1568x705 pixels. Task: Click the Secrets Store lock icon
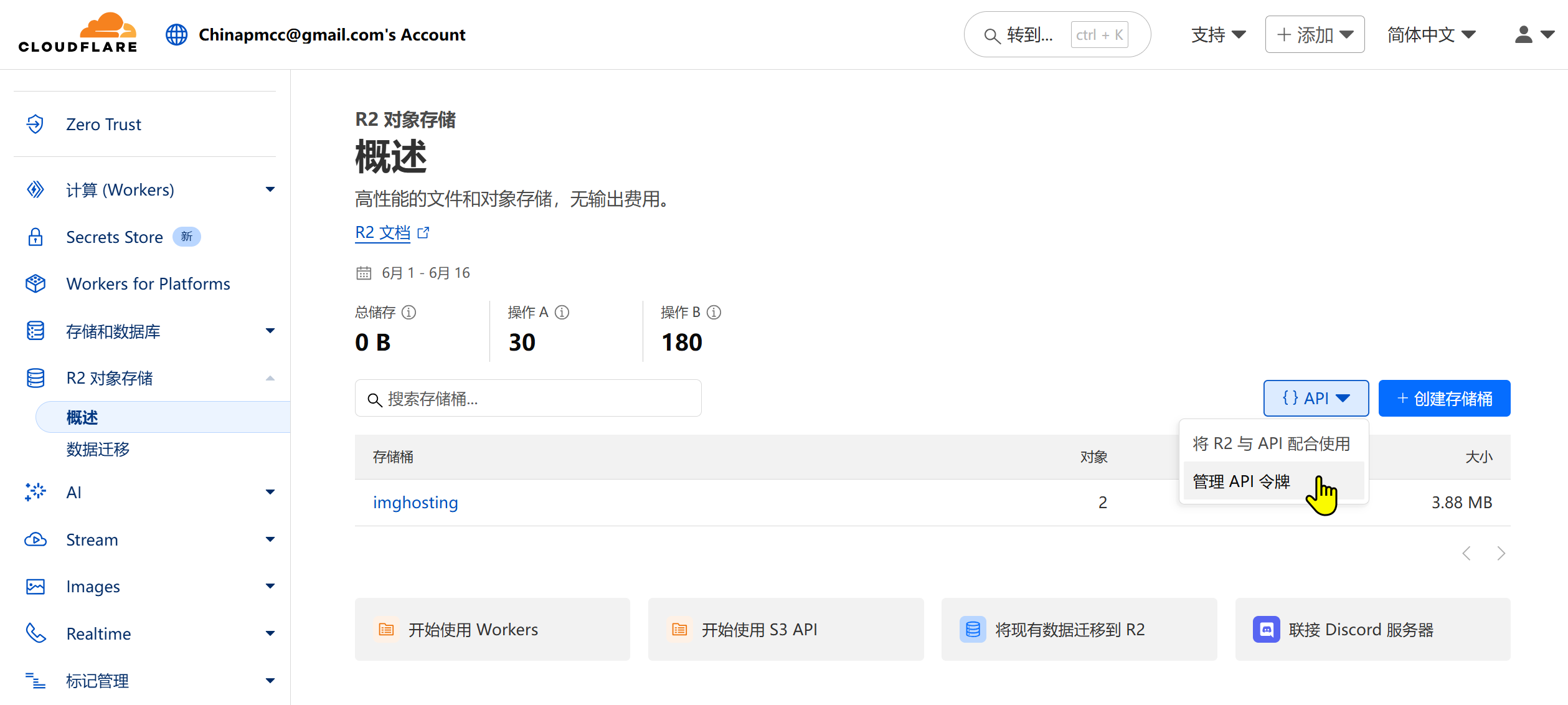(35, 237)
